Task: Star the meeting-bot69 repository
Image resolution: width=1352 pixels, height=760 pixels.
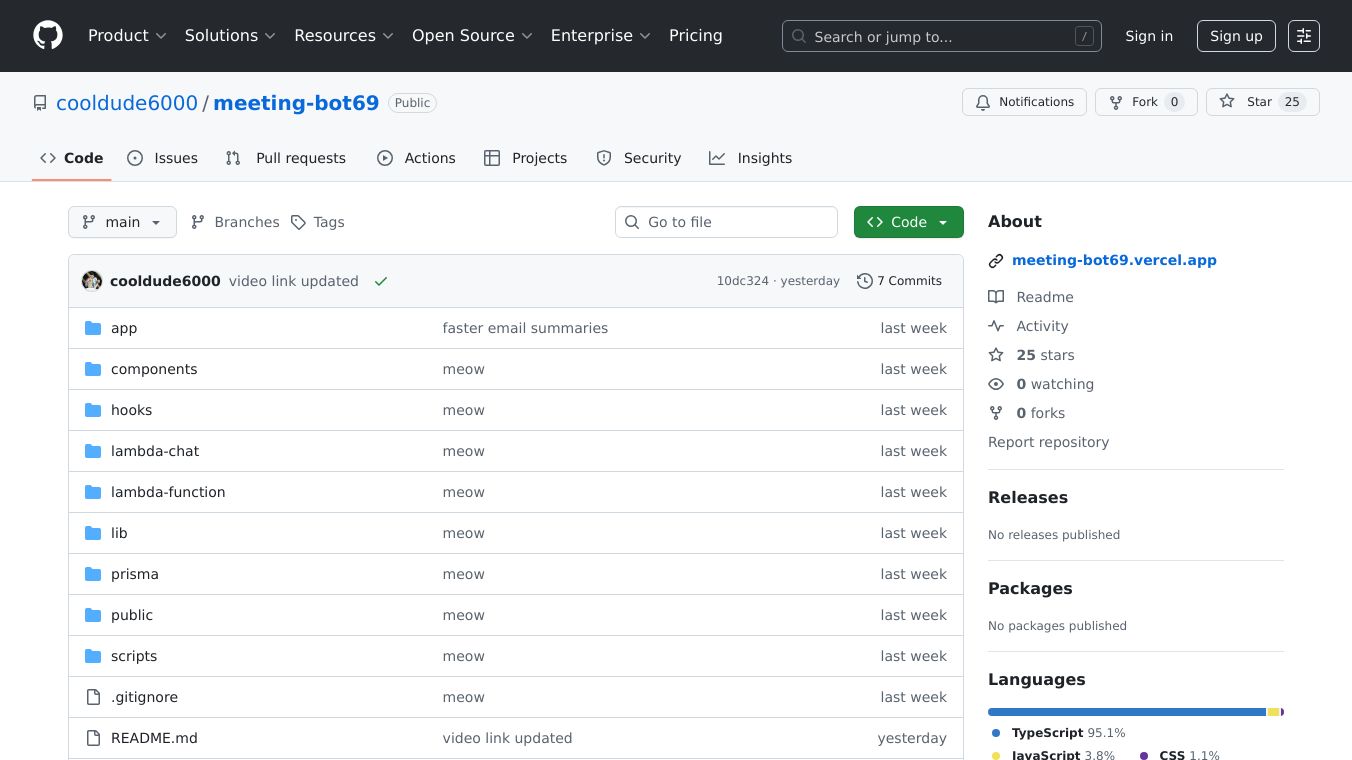Action: point(1261,102)
